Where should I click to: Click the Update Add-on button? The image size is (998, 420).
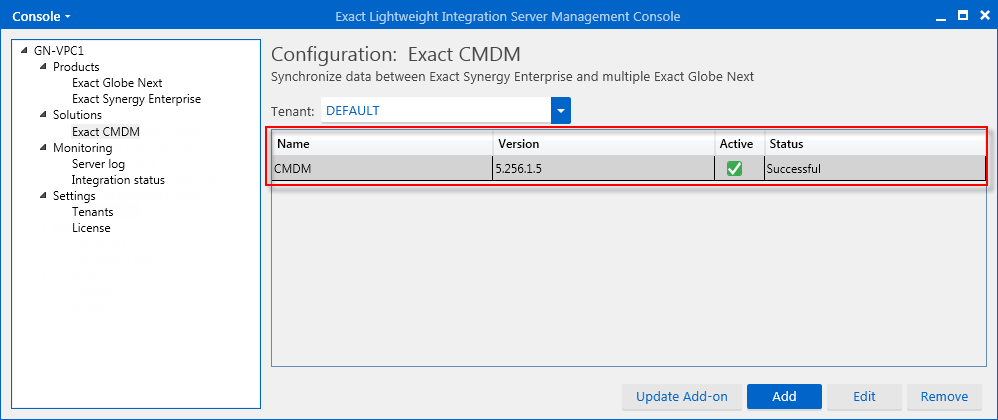(x=682, y=396)
